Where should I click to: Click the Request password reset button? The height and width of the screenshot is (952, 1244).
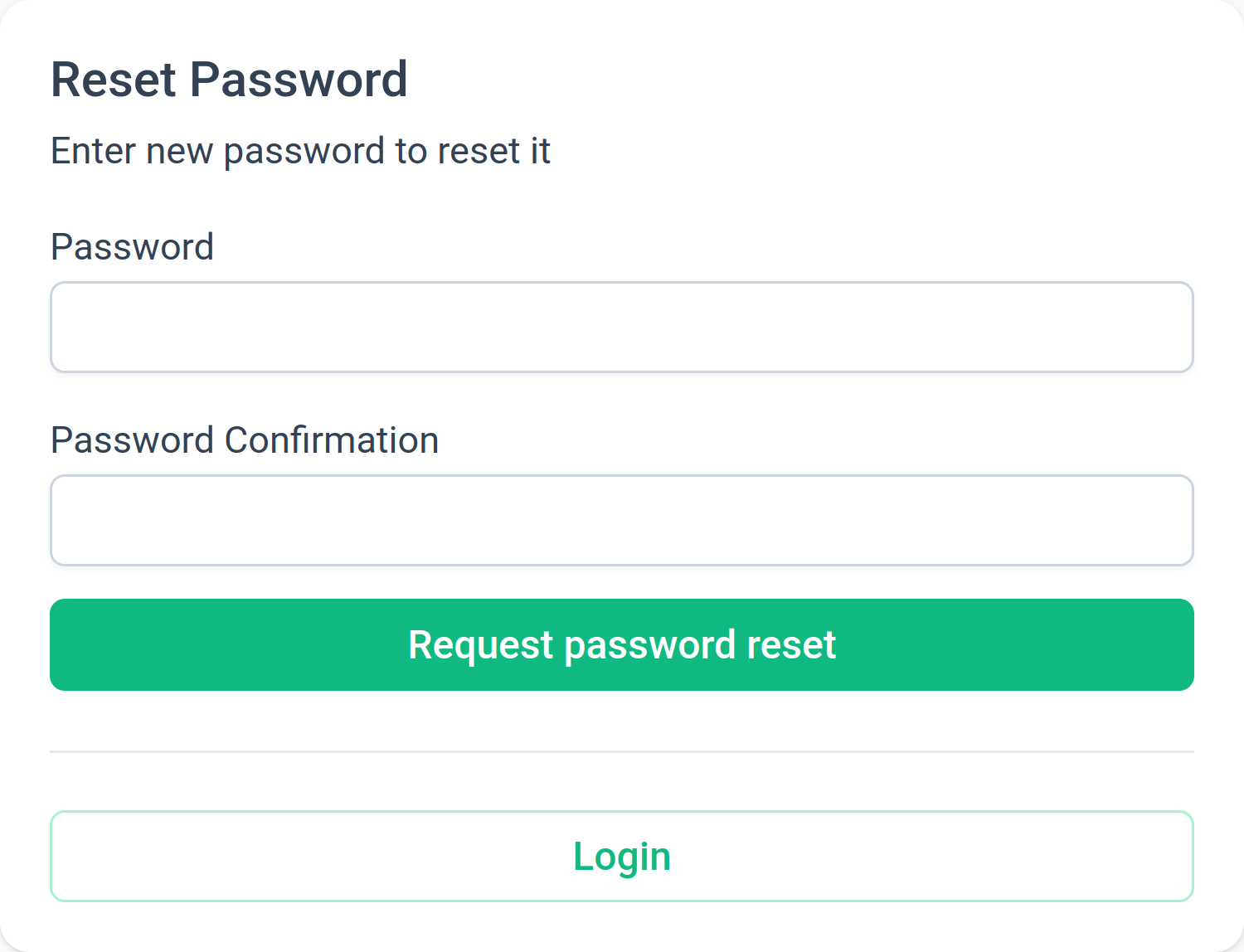click(622, 644)
